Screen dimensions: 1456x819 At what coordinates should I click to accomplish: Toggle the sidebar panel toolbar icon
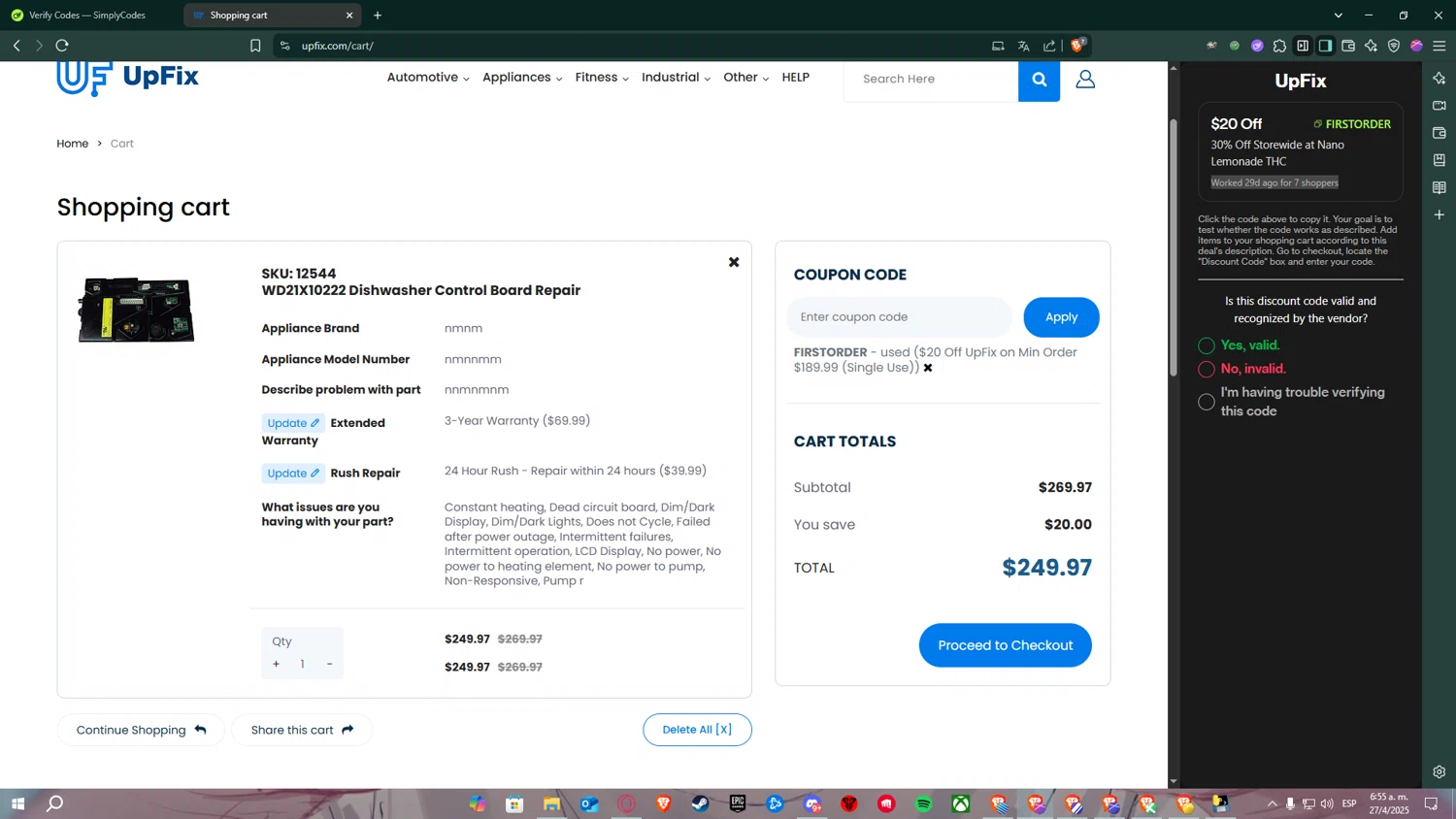[x=1325, y=46]
